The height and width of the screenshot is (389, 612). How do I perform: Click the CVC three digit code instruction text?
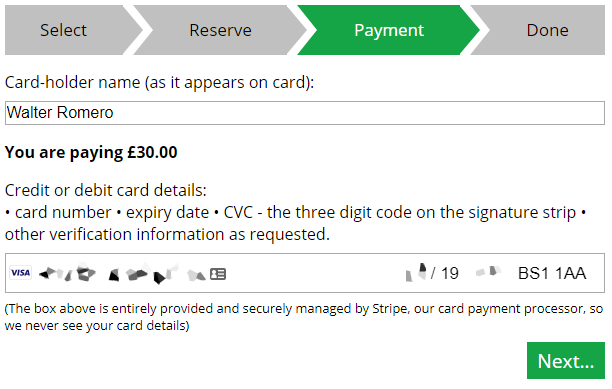[x=400, y=213]
